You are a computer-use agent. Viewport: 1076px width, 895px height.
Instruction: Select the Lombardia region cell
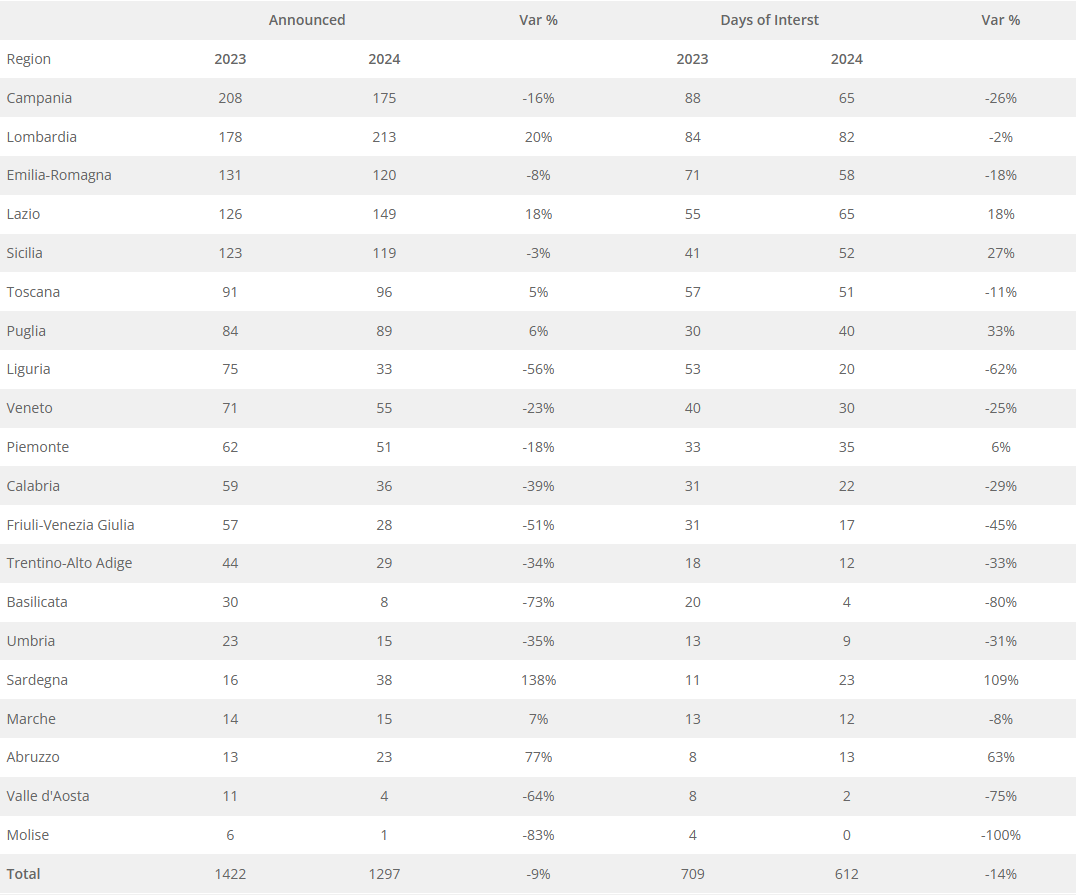pos(41,137)
